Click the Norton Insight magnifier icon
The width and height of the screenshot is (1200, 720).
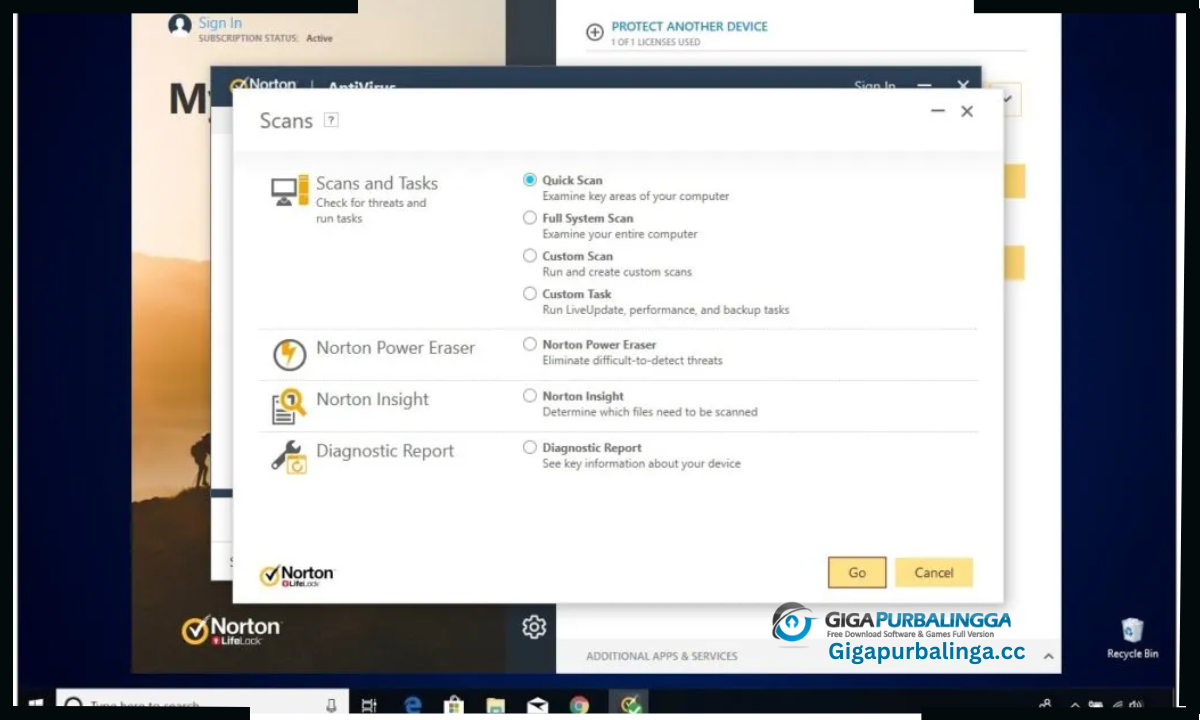289,406
